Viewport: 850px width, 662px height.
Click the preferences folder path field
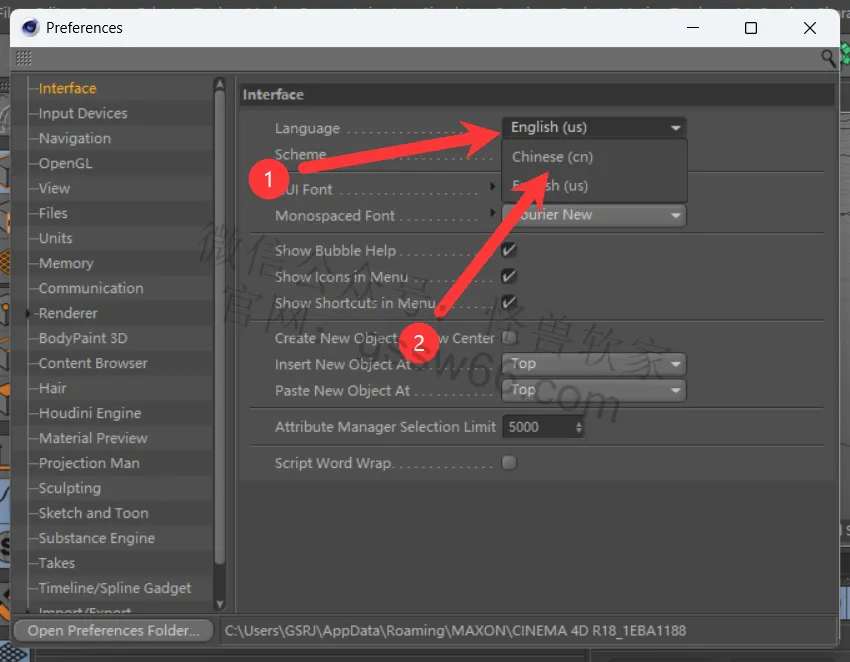[x=529, y=631]
